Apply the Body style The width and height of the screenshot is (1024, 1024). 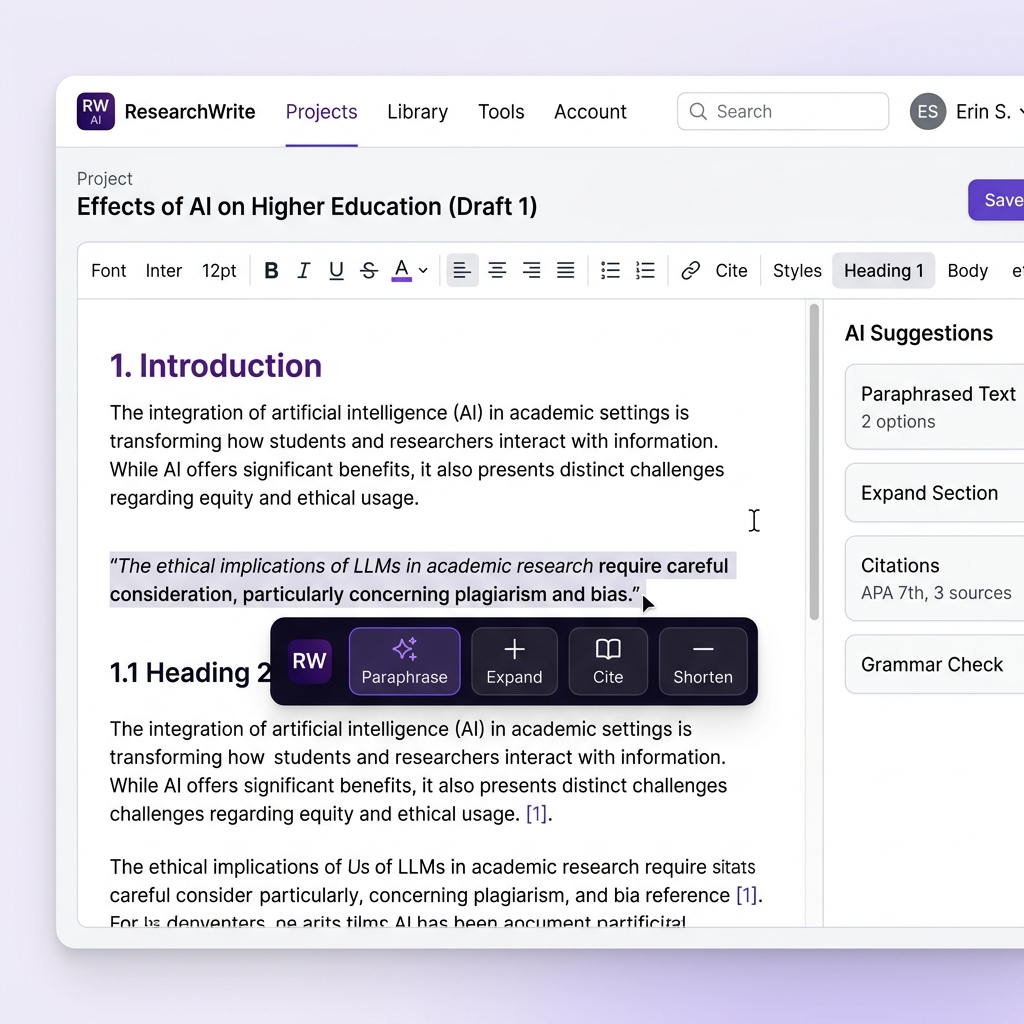pyautogui.click(x=967, y=270)
